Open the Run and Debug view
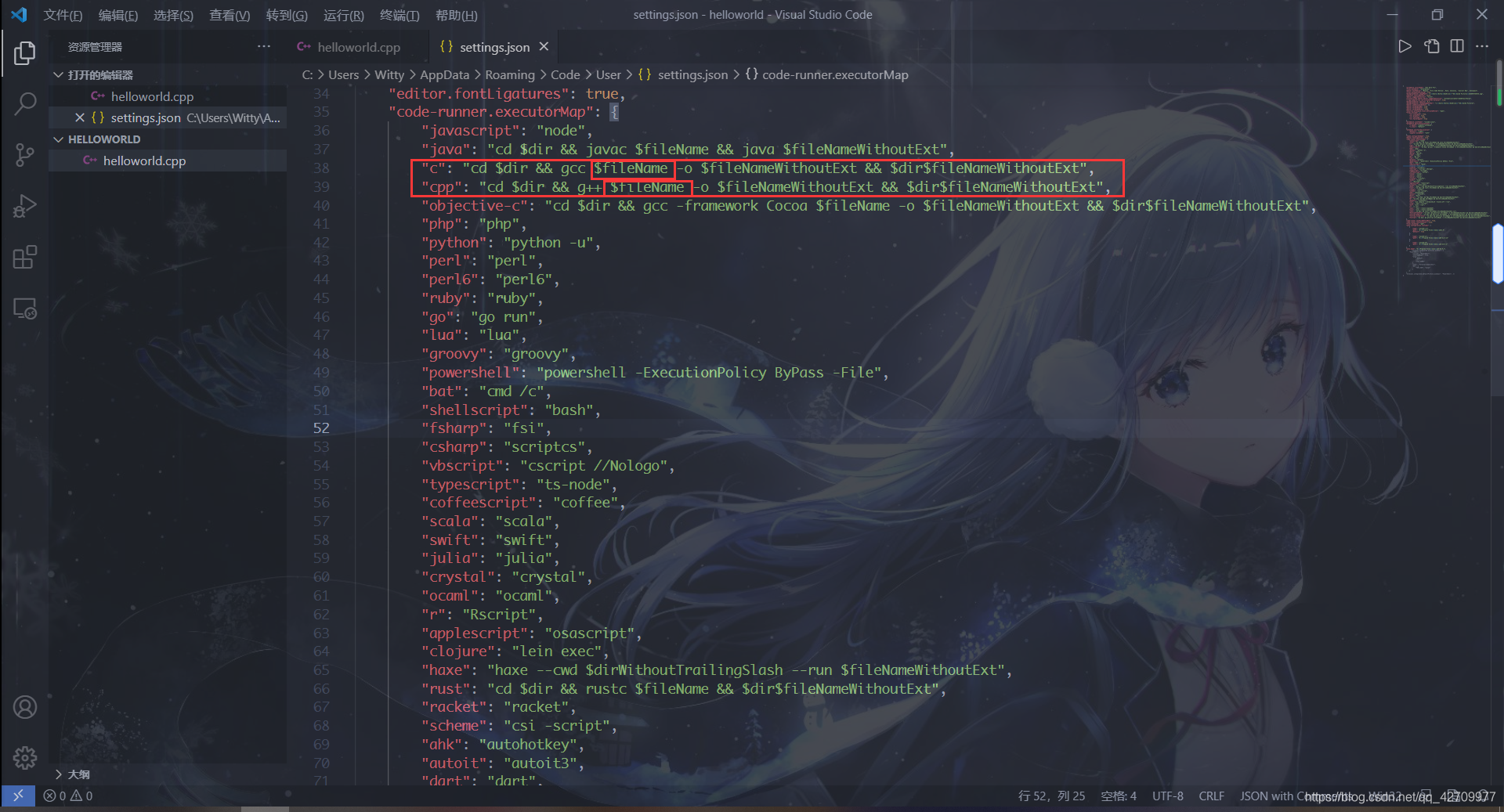 coord(24,206)
